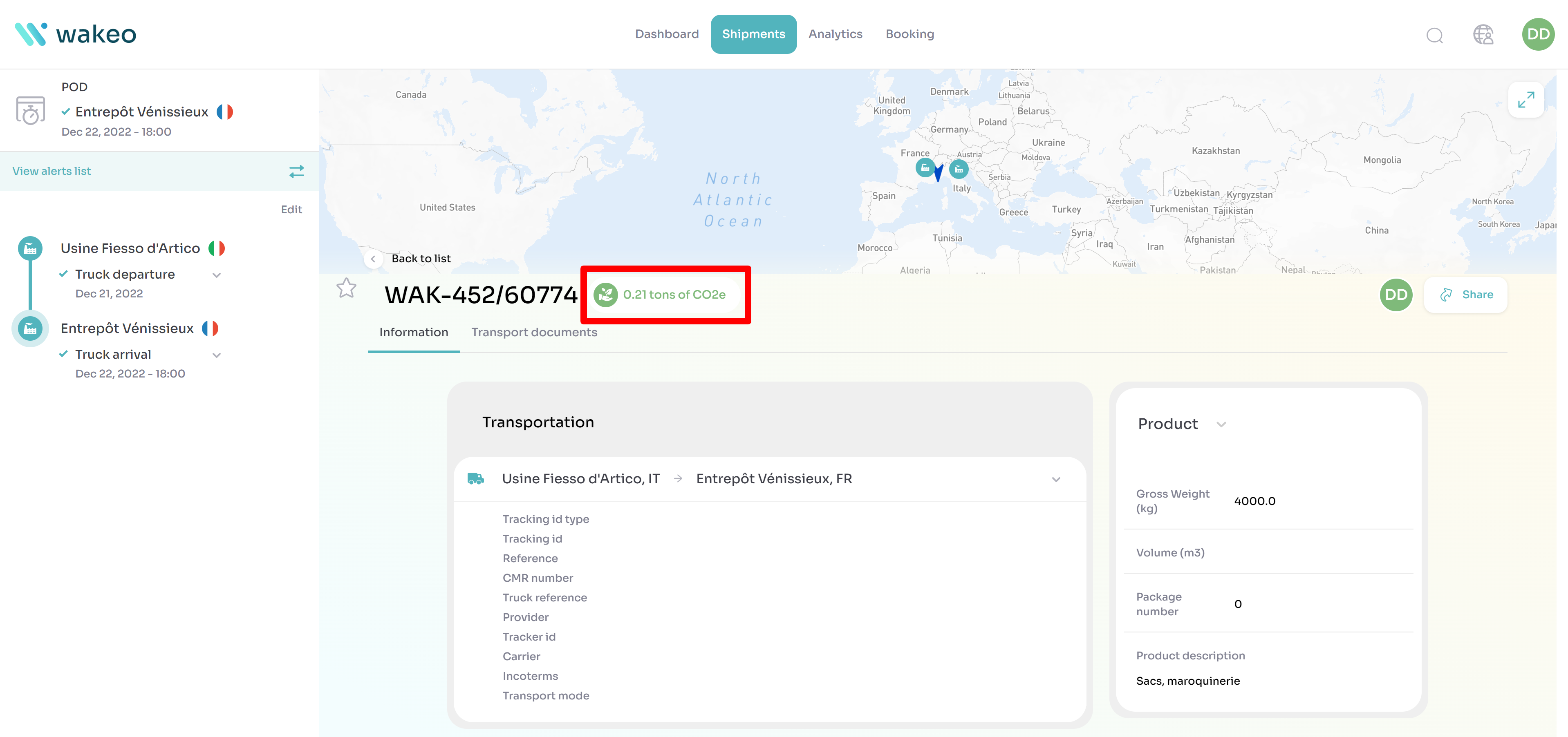This screenshot has height=737, width=1568.
Task: Open the Analytics menu
Action: (x=835, y=34)
